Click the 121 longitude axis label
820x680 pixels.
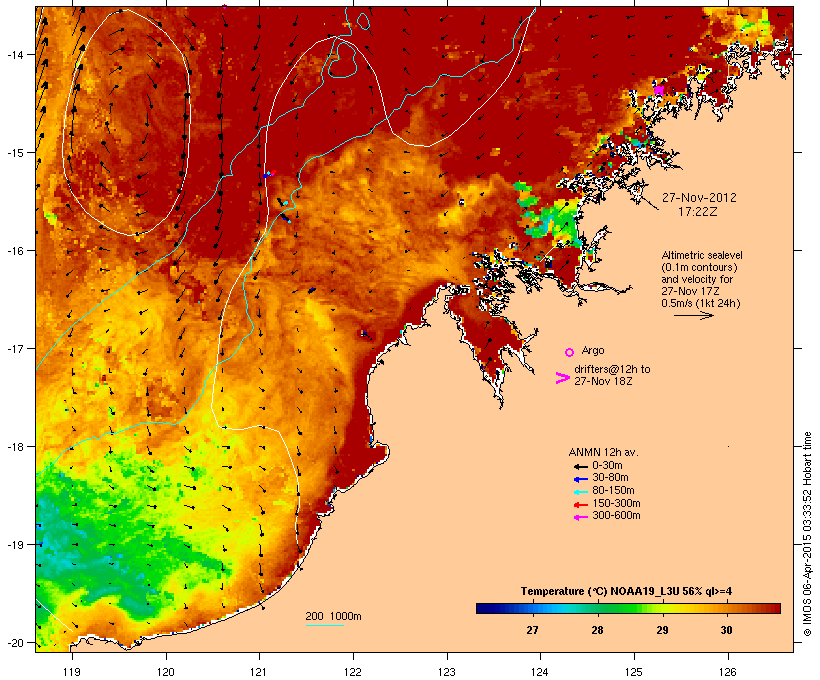pyautogui.click(x=259, y=672)
